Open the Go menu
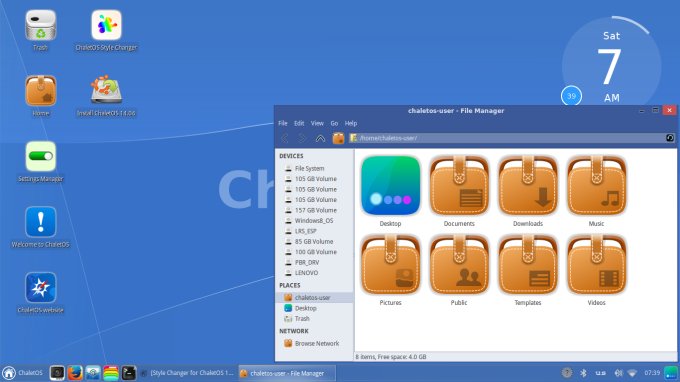 (334, 123)
